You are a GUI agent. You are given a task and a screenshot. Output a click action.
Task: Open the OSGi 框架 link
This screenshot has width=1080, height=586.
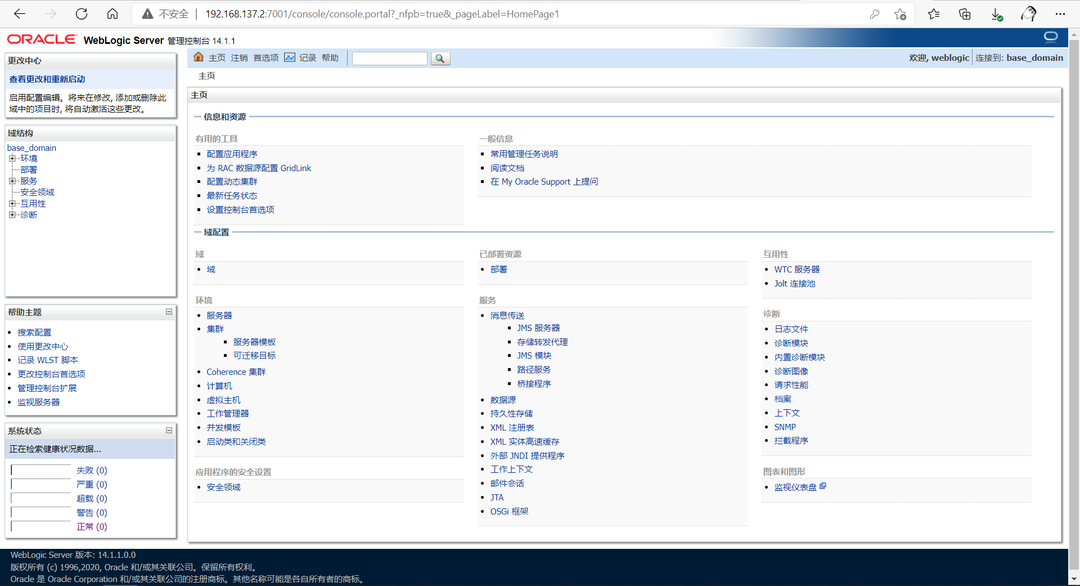tap(510, 512)
